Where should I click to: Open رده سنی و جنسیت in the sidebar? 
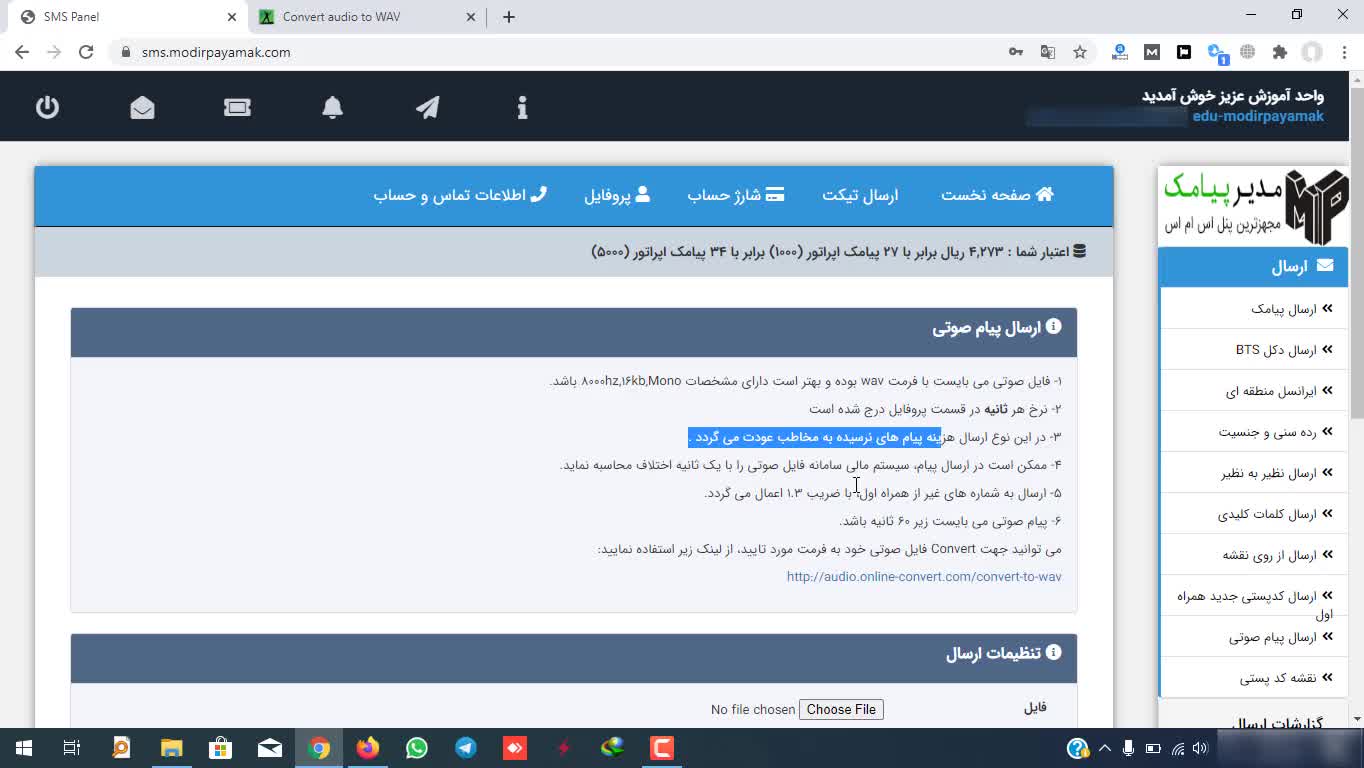1254,432
